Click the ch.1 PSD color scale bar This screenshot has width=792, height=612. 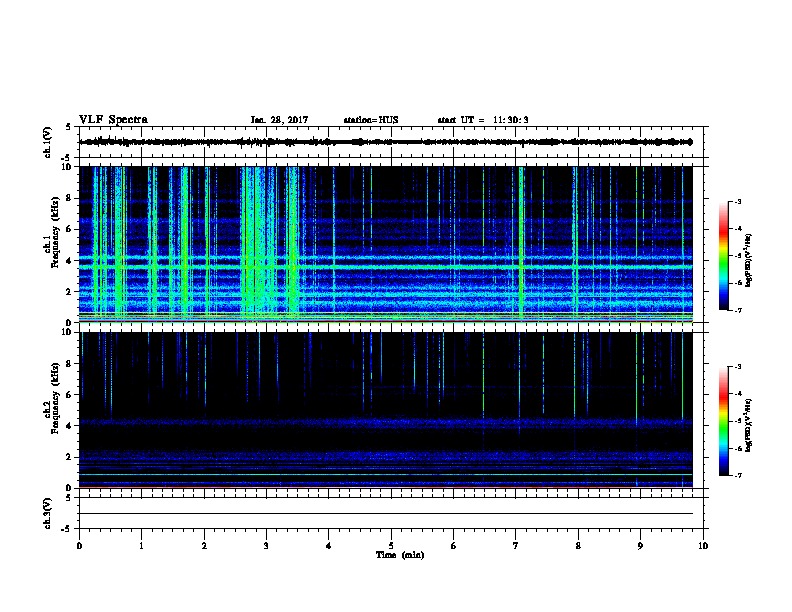point(723,256)
